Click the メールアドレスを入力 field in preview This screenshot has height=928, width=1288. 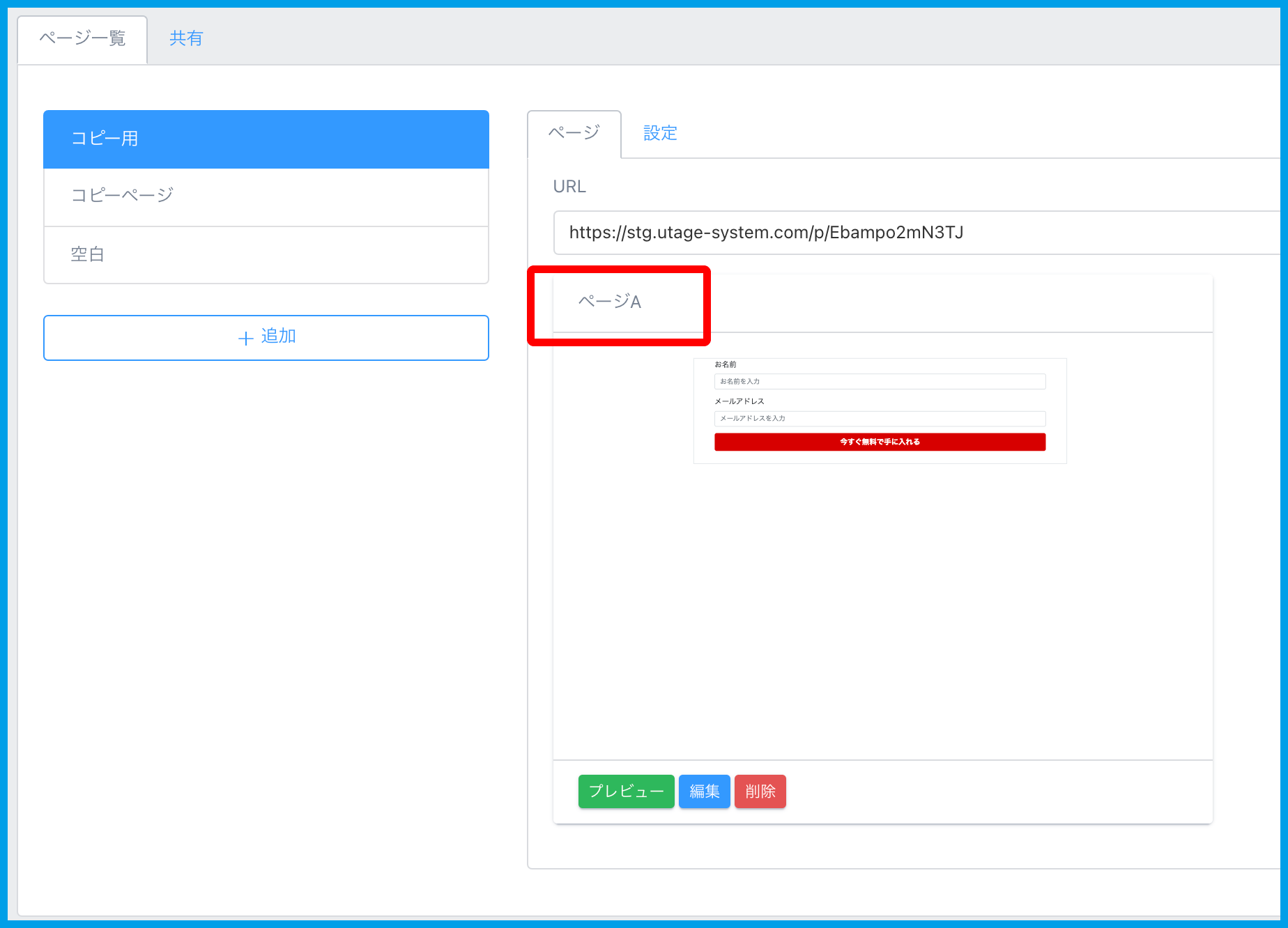pyautogui.click(x=880, y=419)
